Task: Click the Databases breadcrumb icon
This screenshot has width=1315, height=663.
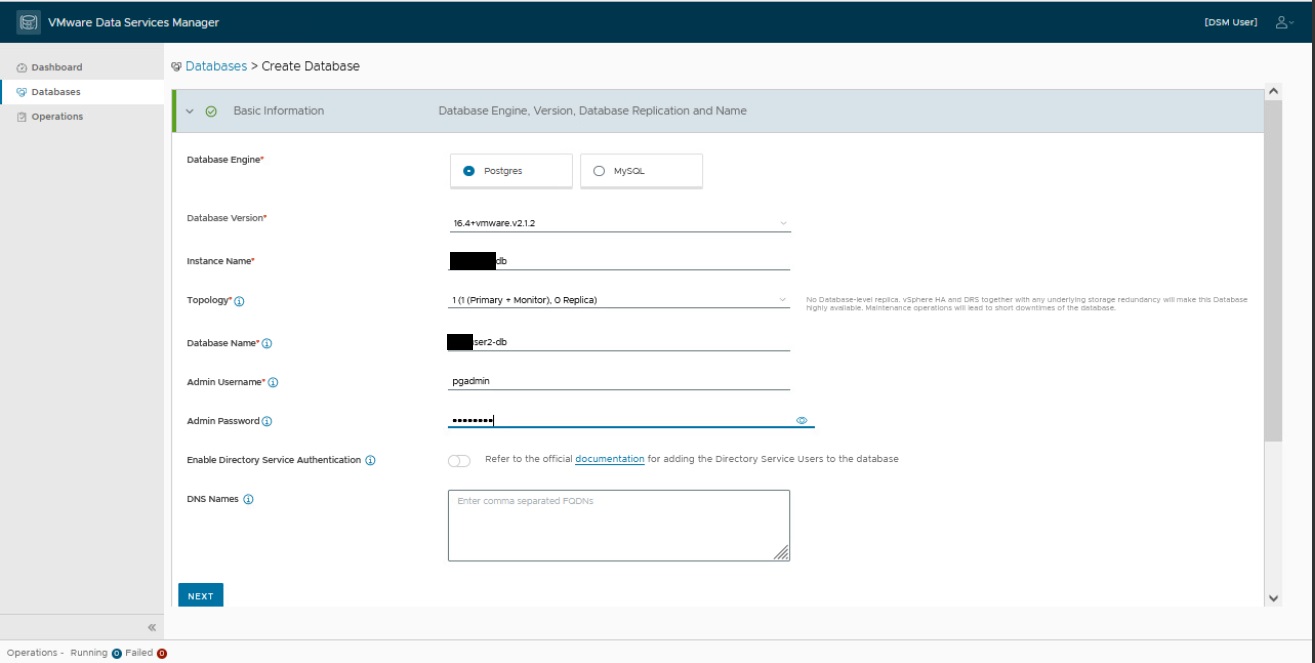Action: point(177,67)
